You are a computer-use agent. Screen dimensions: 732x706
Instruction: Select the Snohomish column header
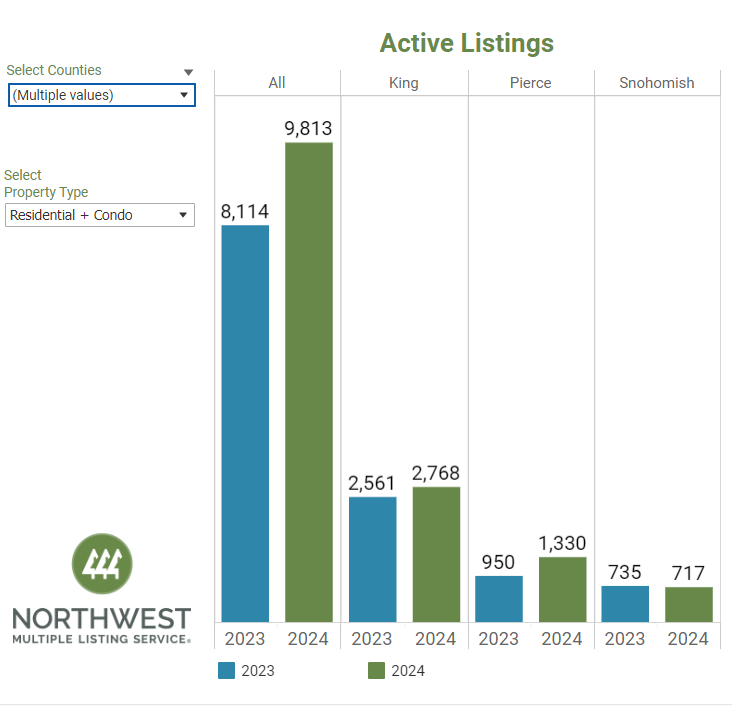(x=656, y=83)
